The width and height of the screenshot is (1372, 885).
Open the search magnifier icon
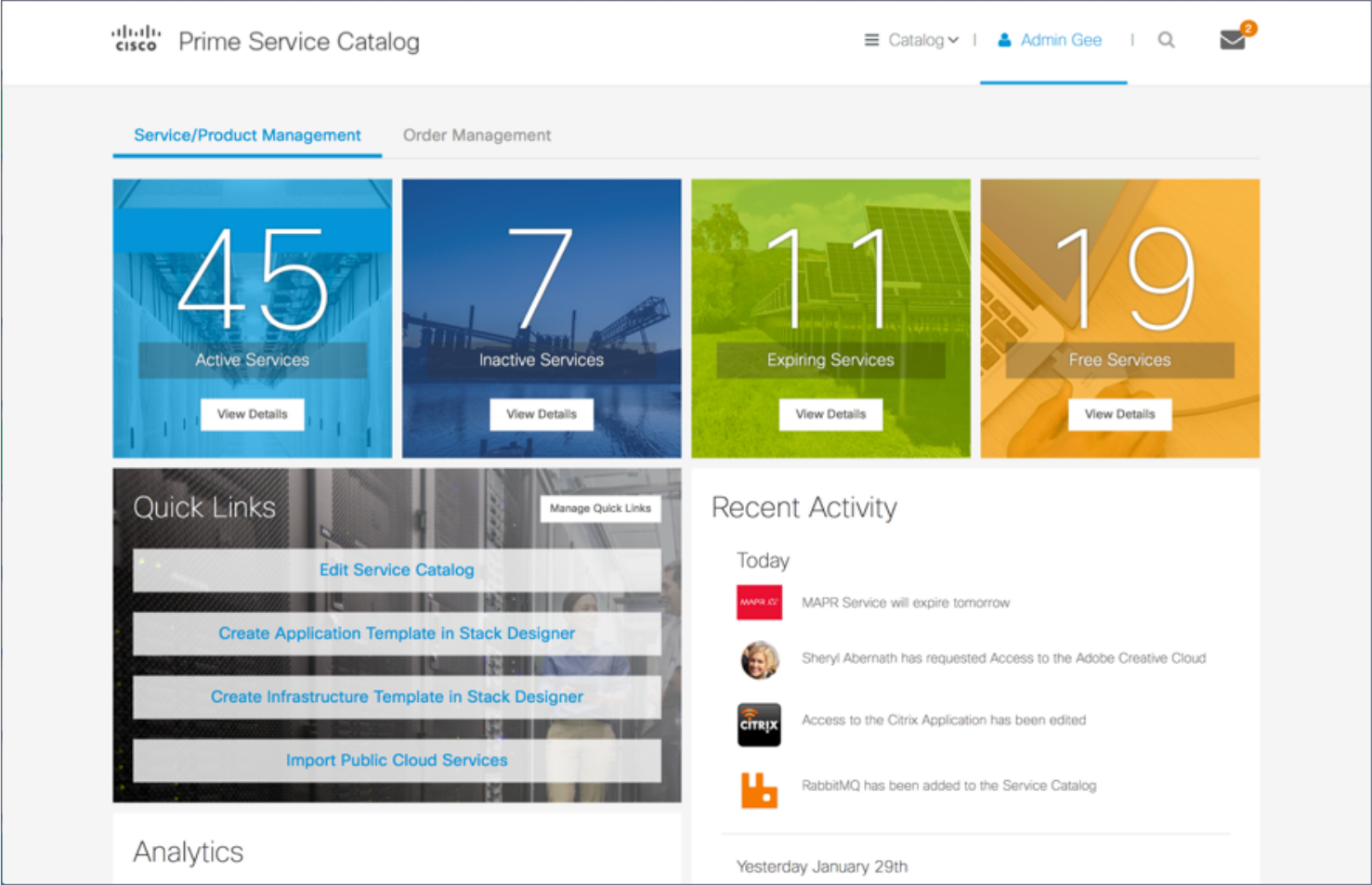click(1167, 40)
